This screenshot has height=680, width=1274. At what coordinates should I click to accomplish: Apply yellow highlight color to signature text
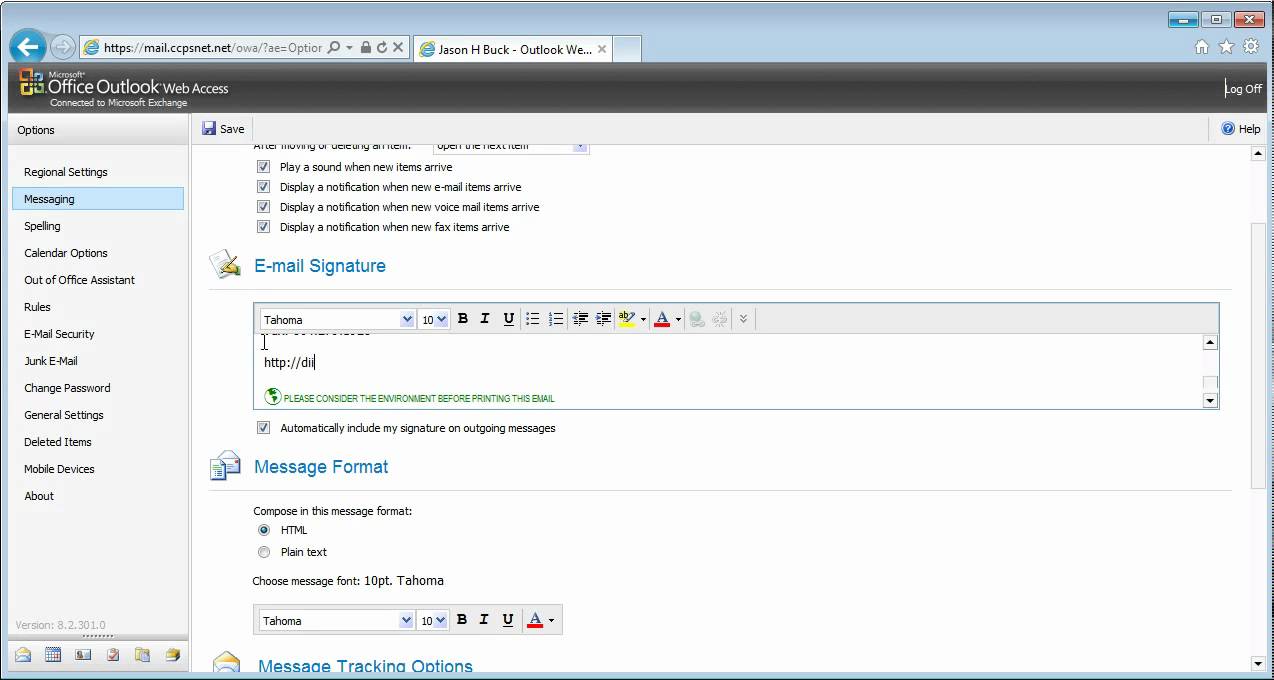pyautogui.click(x=627, y=319)
